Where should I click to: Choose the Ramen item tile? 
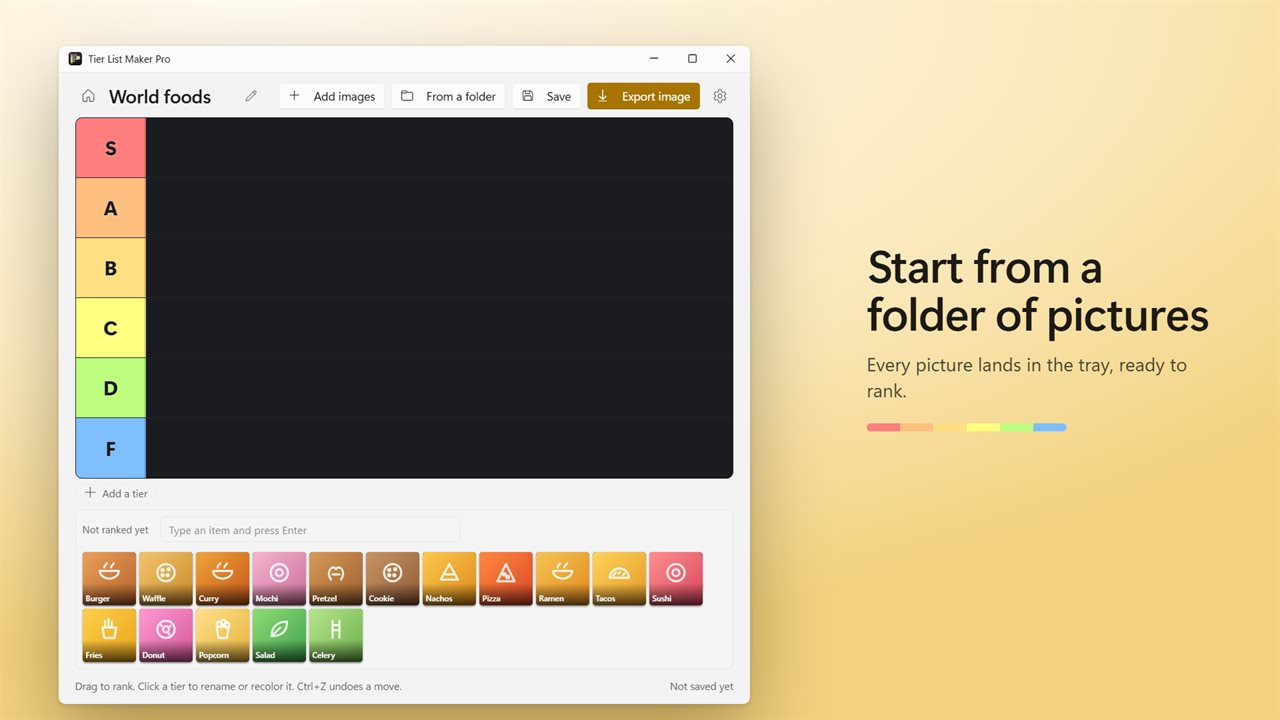562,579
